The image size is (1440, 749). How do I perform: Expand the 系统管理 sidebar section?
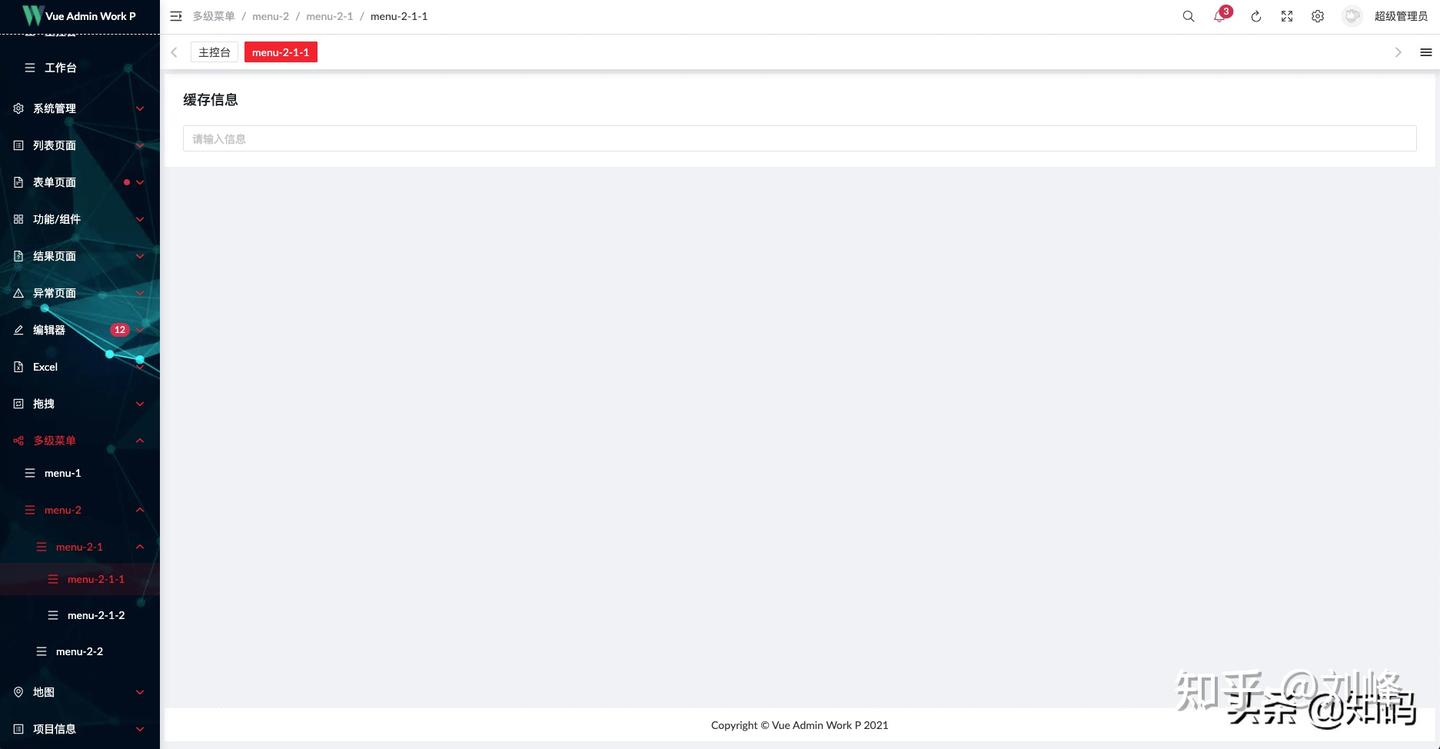pyautogui.click(x=55, y=106)
